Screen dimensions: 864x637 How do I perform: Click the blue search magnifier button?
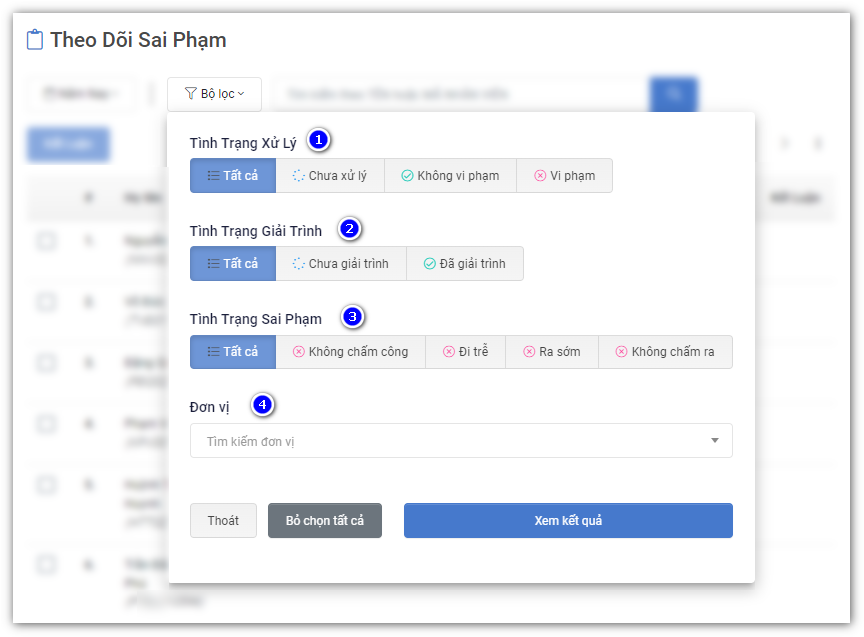click(x=673, y=94)
